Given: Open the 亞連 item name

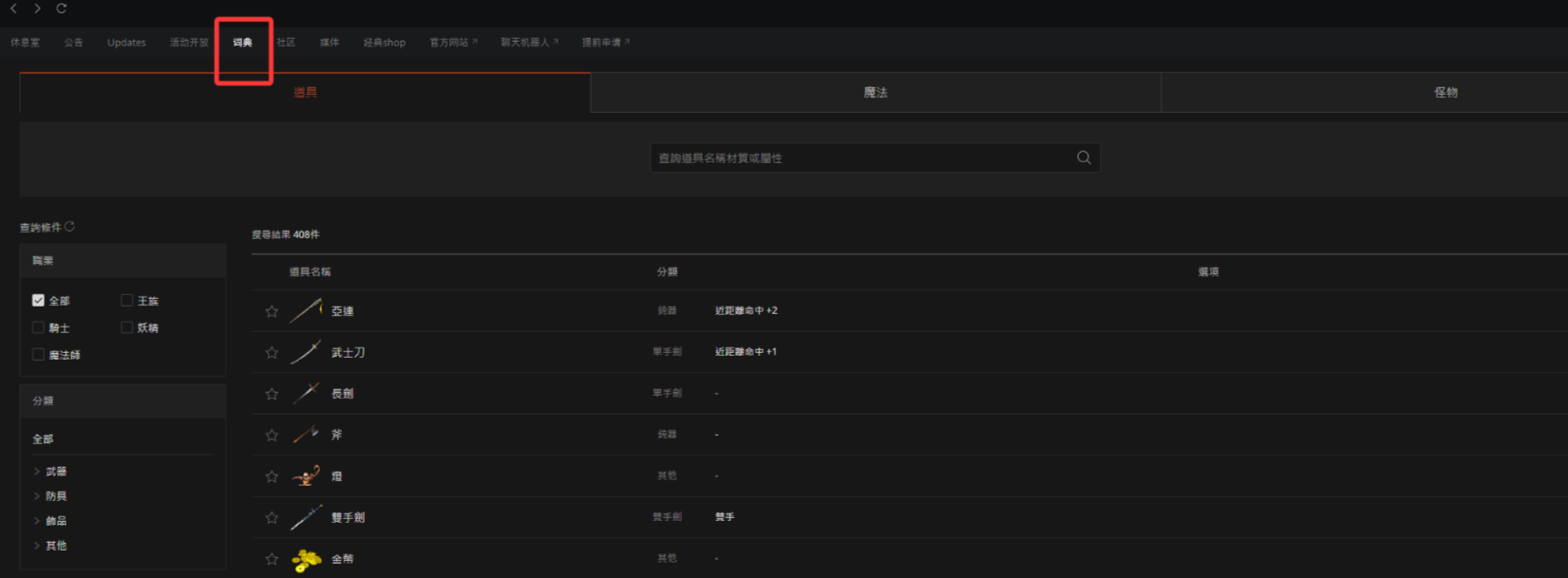Looking at the screenshot, I should click(343, 311).
